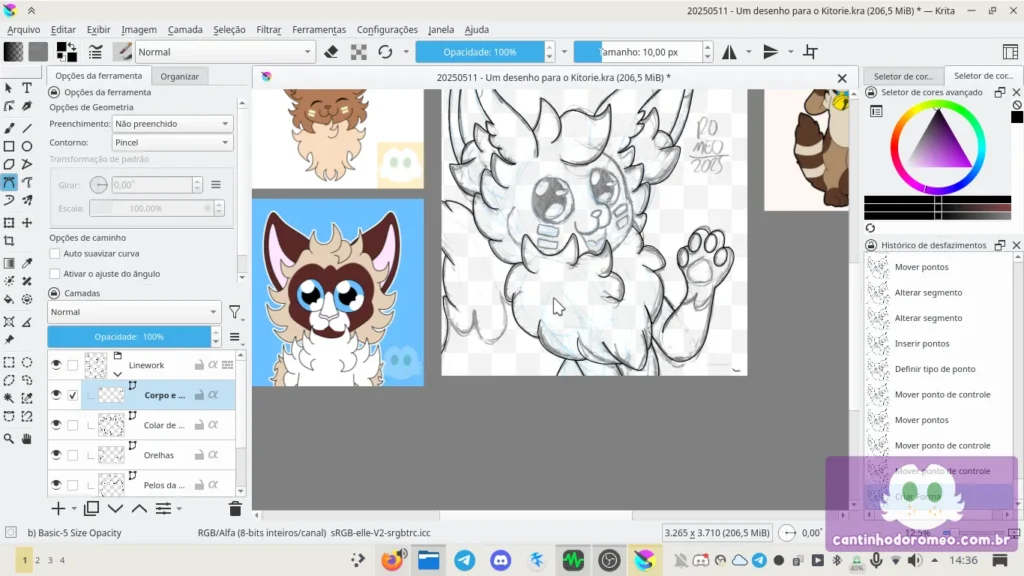The image size is (1024, 576).
Task: Check the Orelhas layer checkbox
Action: 72,455
